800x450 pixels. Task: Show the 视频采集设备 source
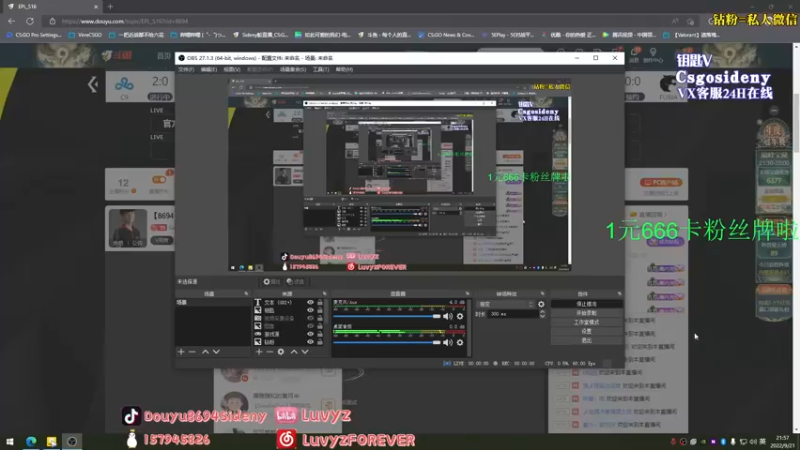pyautogui.click(x=310, y=318)
